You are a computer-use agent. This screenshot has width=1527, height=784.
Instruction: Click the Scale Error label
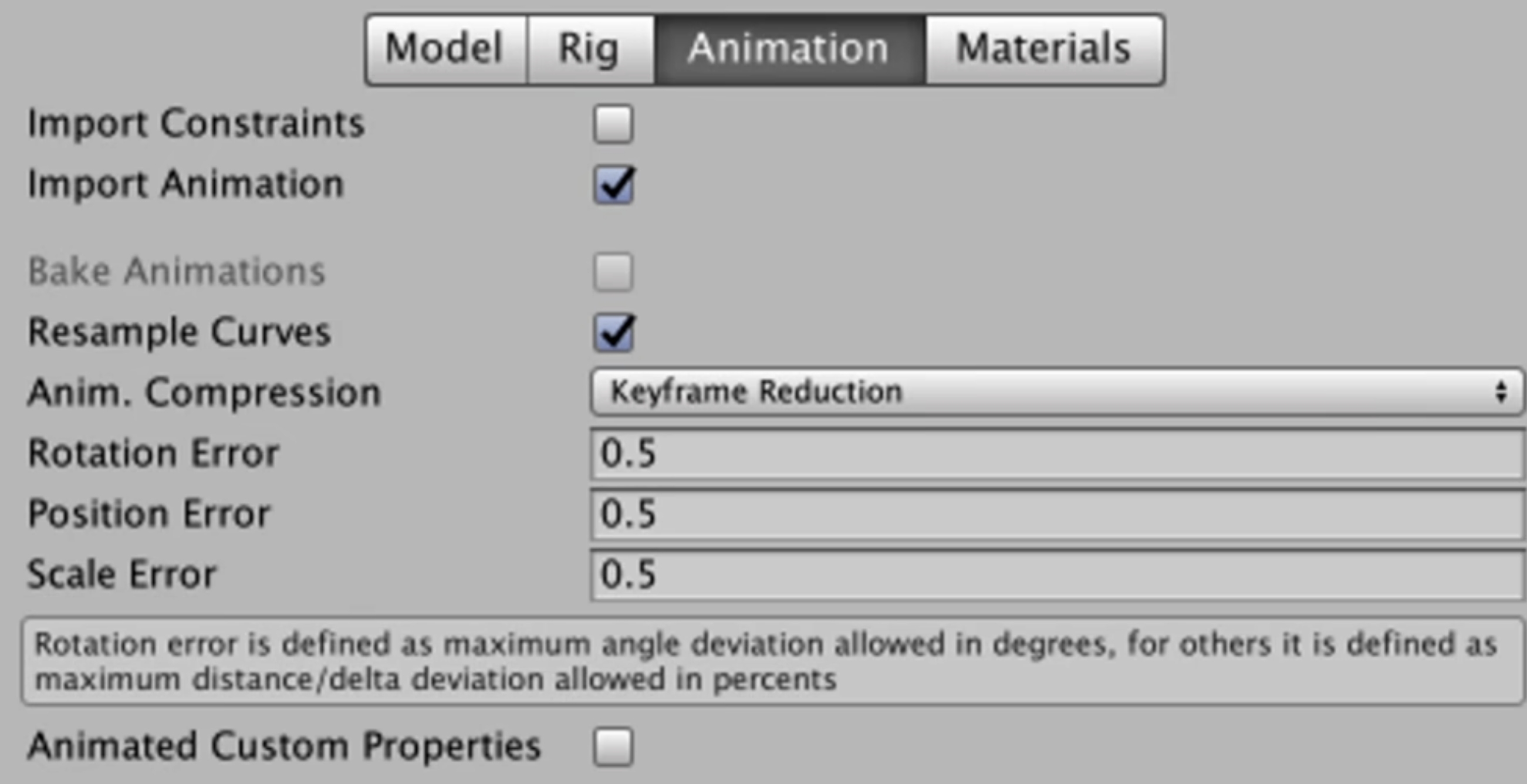click(122, 575)
